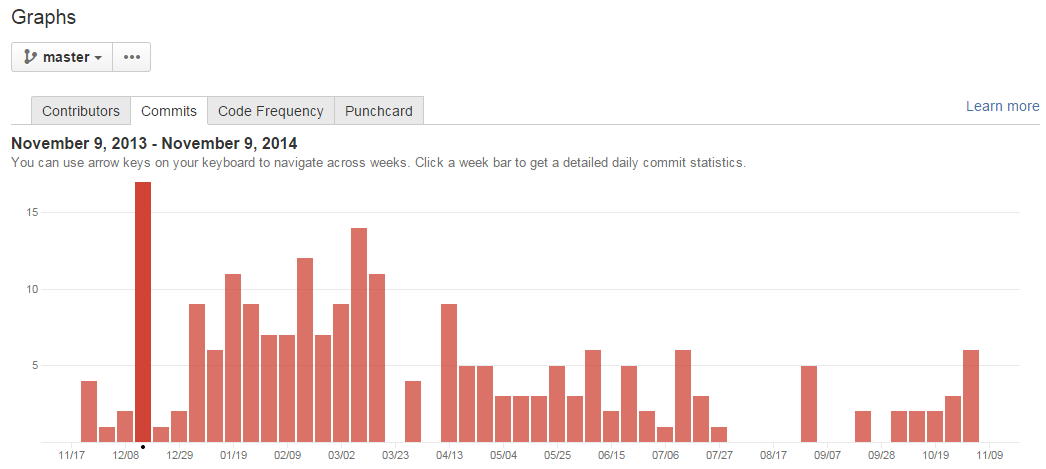1046x469 pixels.
Task: Click the leftmost bar right of 11/17
Action: [x=89, y=411]
